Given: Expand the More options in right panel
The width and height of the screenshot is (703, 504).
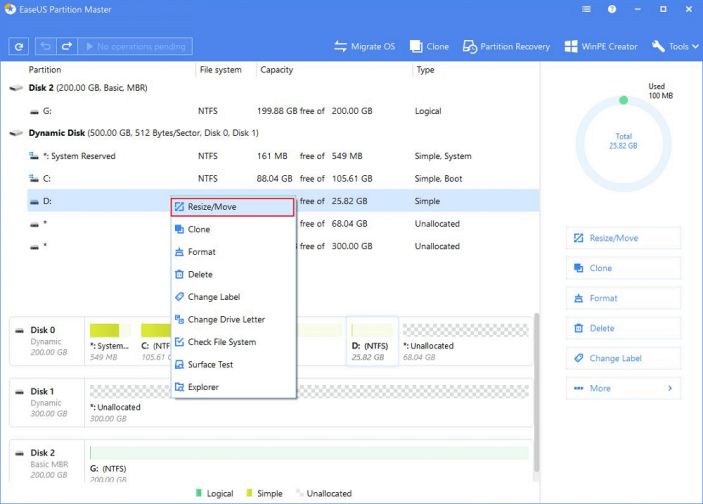Looking at the screenshot, I should tap(623, 388).
